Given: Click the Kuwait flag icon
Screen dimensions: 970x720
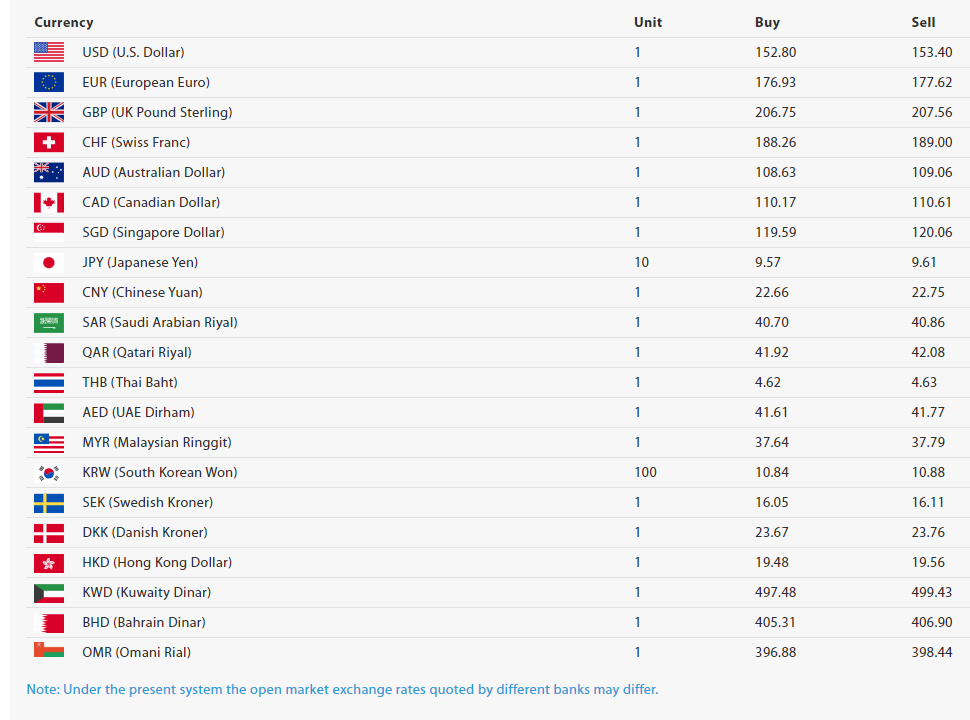Looking at the screenshot, I should click(x=49, y=593).
